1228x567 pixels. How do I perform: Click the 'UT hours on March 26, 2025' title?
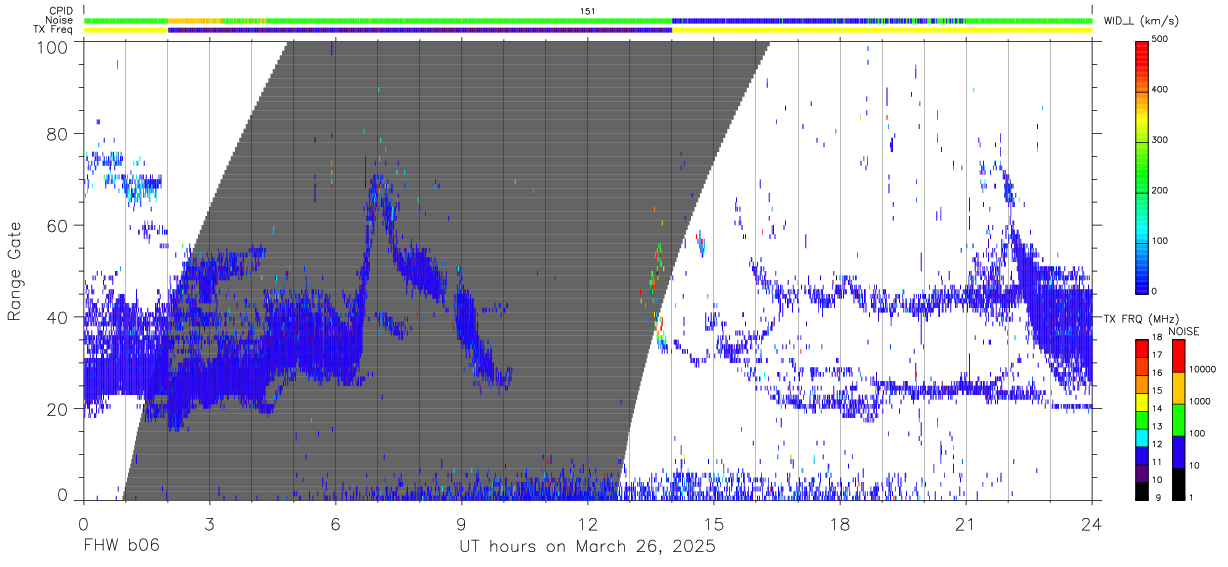click(x=587, y=548)
